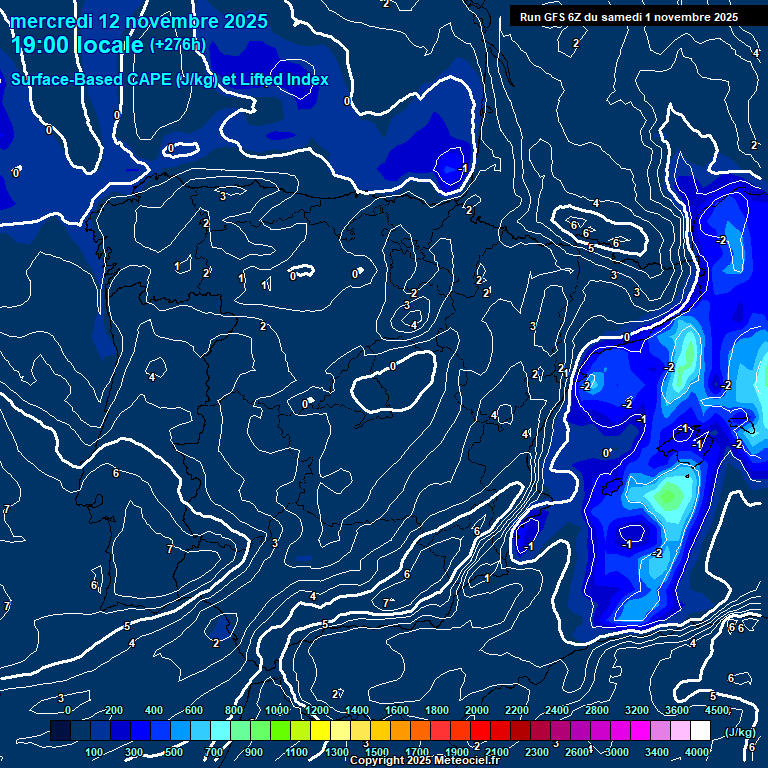
Task: Click the "(J/kg)" unit label beside legend
Action: tap(740, 732)
